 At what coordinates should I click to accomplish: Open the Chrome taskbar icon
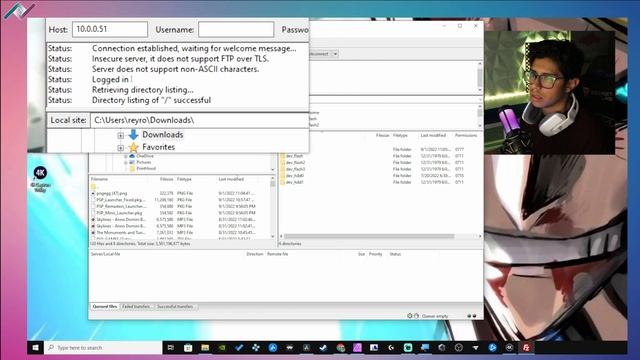tap(340, 348)
